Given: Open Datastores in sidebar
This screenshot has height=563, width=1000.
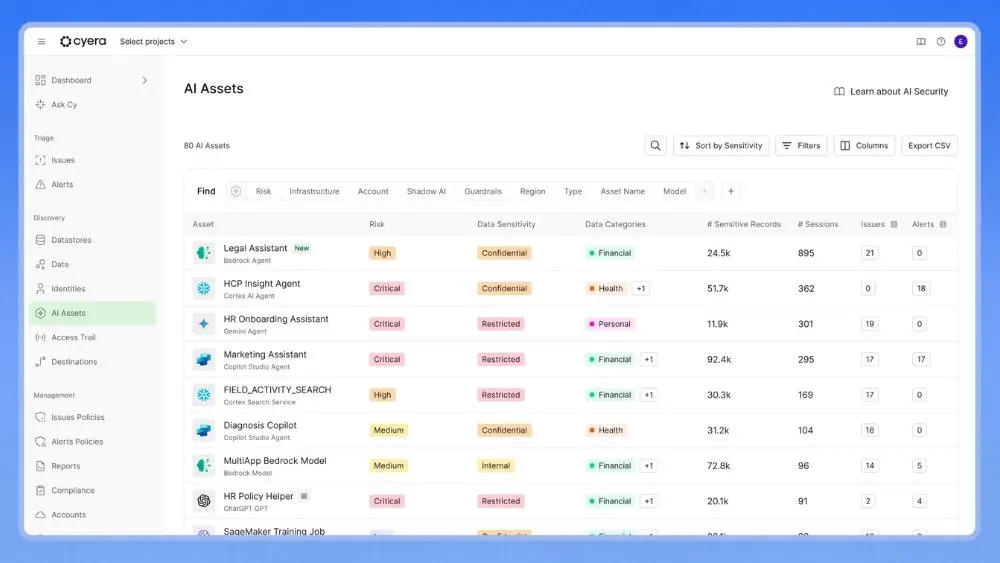Looking at the screenshot, I should coord(71,240).
